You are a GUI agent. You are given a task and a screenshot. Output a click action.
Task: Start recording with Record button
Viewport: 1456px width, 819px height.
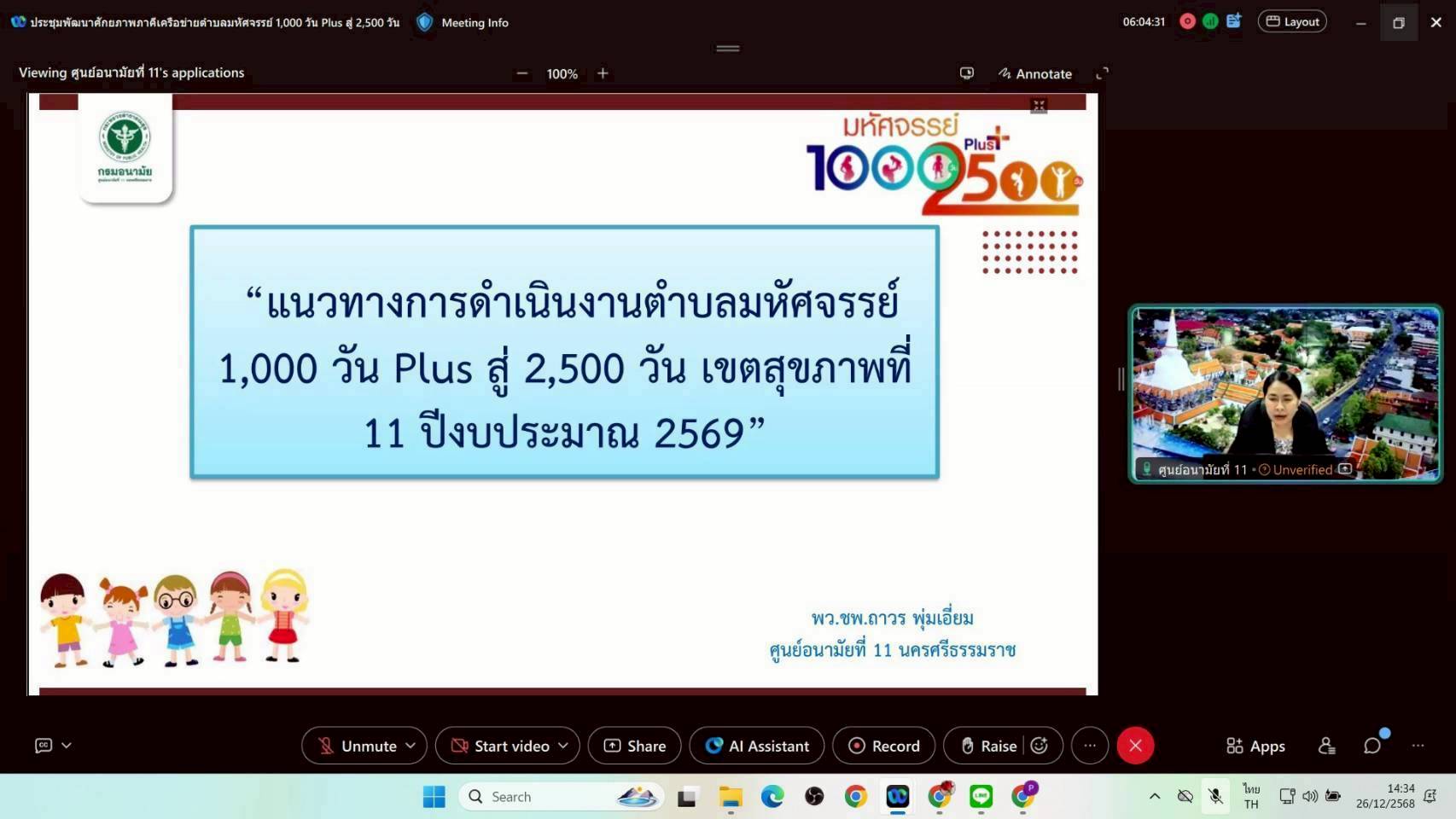point(883,746)
